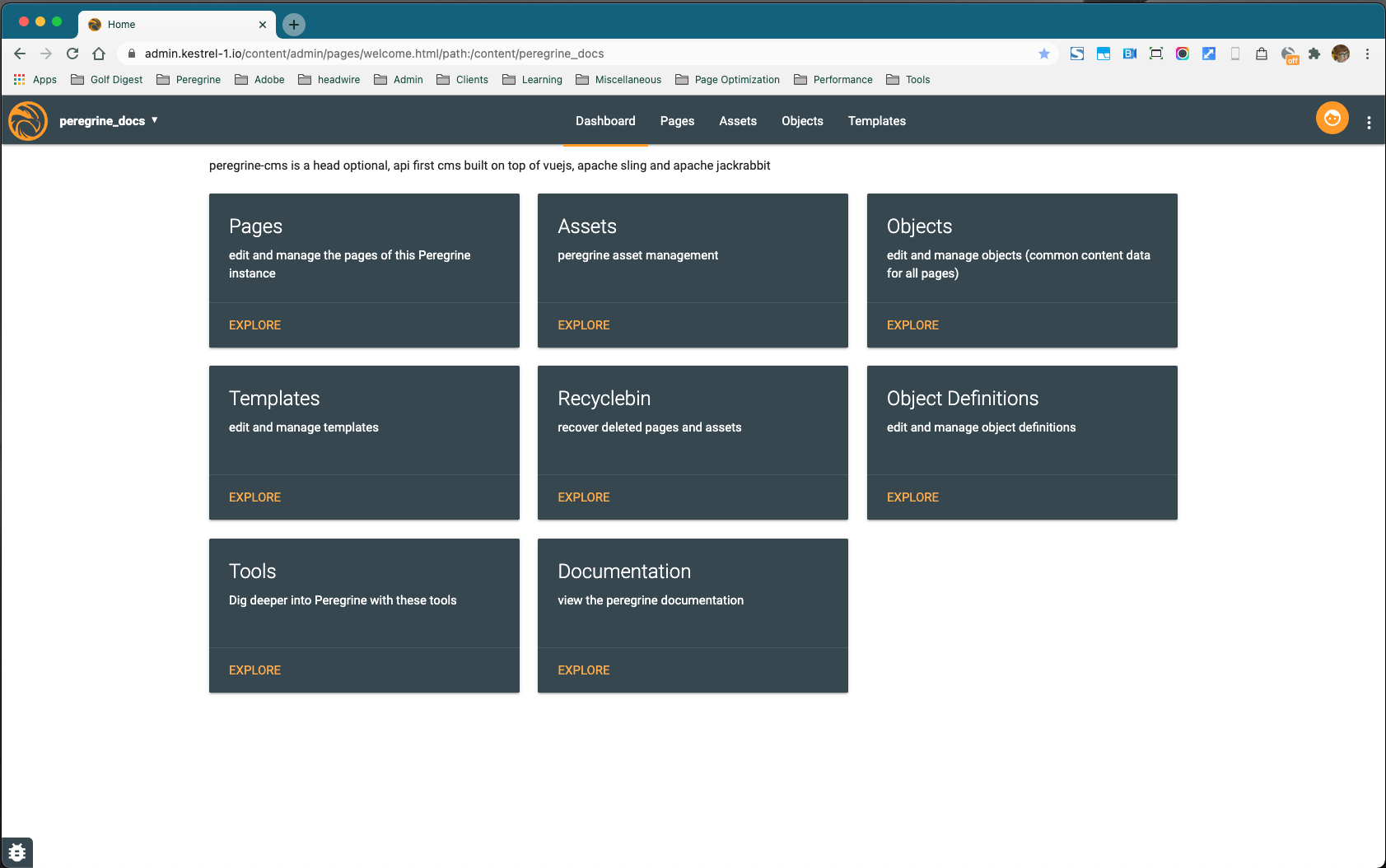This screenshot has height=868, width=1386.
Task: Reload the page in browser
Action: click(72, 54)
